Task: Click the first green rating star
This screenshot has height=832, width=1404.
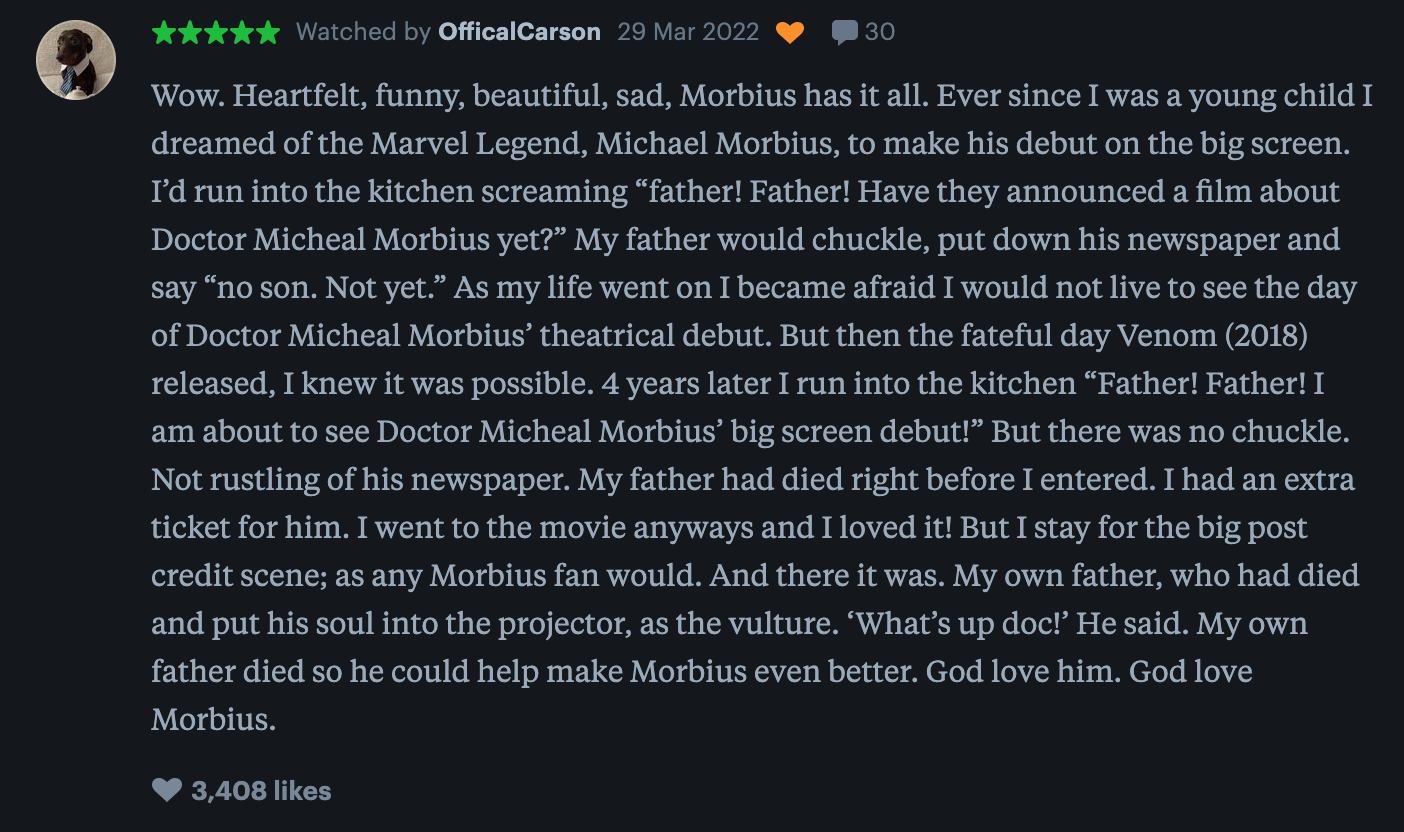Action: [164, 33]
